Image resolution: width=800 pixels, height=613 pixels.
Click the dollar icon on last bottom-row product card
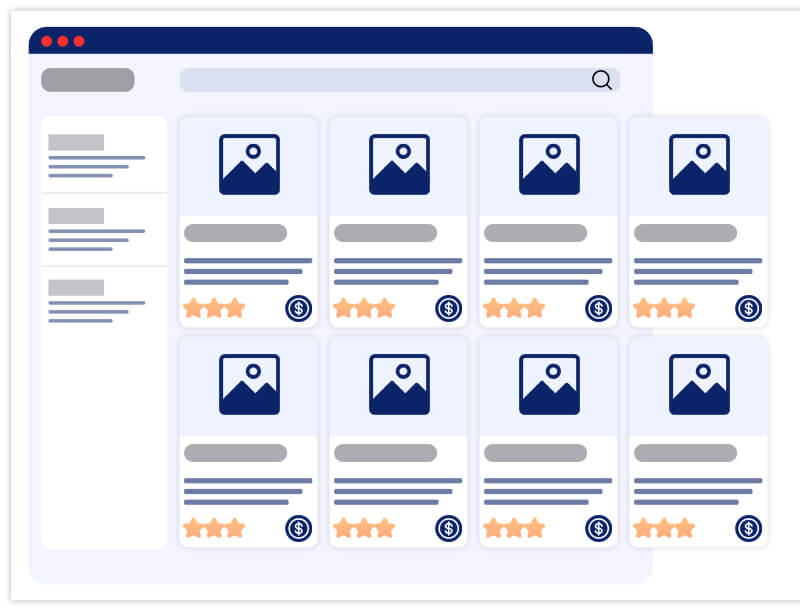pos(748,528)
